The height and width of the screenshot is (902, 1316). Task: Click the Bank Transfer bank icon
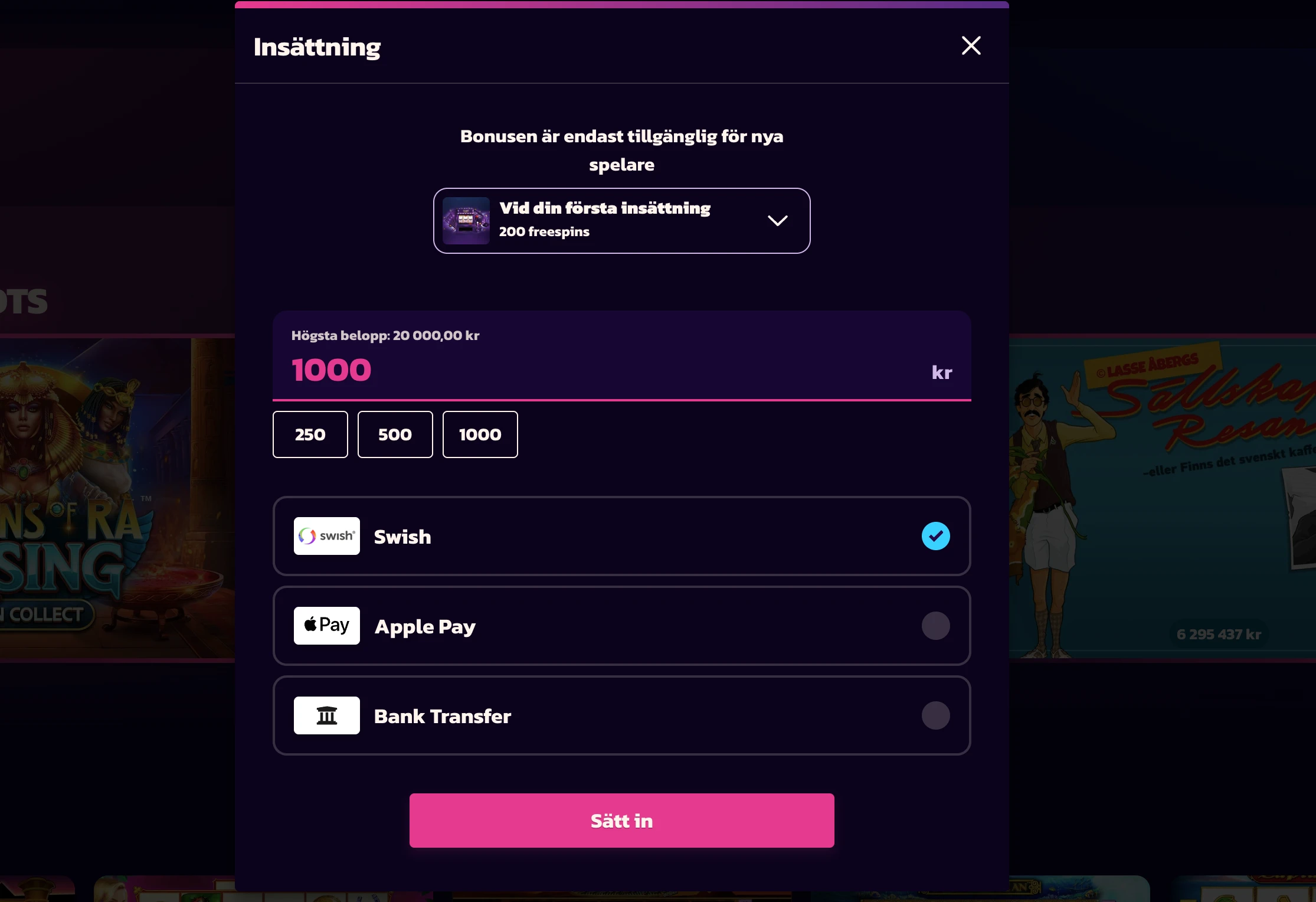pos(326,715)
